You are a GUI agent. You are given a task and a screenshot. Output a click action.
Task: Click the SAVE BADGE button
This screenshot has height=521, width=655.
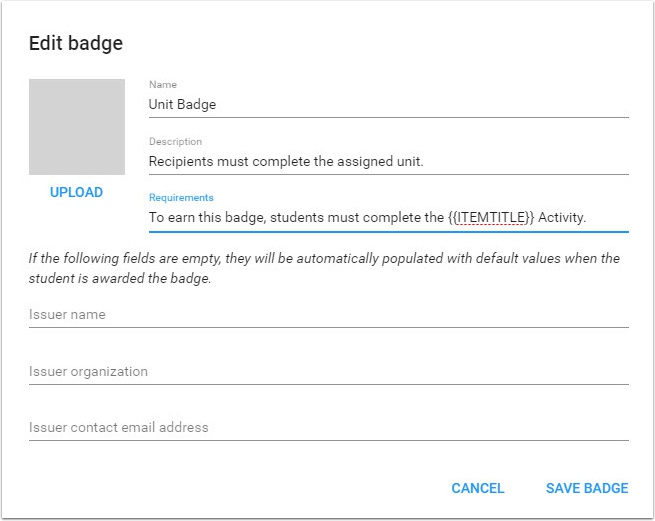586,488
